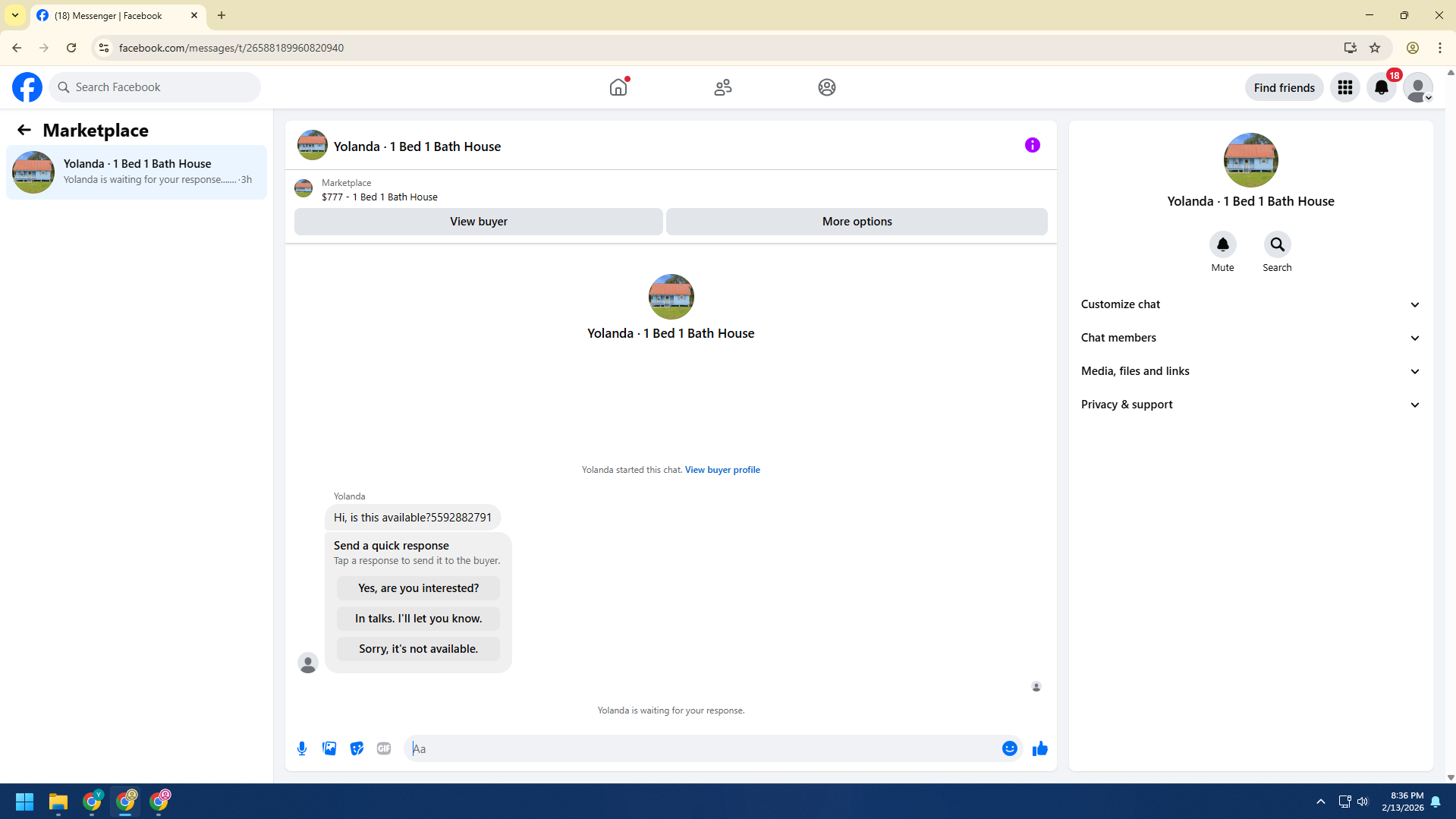Click More options button
The width and height of the screenshot is (1456, 819).
coord(857,222)
